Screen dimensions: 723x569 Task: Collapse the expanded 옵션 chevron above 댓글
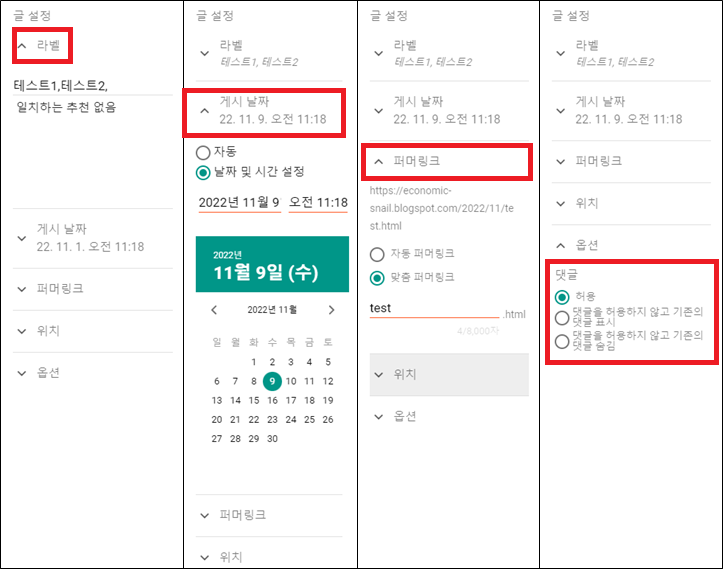pyautogui.click(x=561, y=245)
